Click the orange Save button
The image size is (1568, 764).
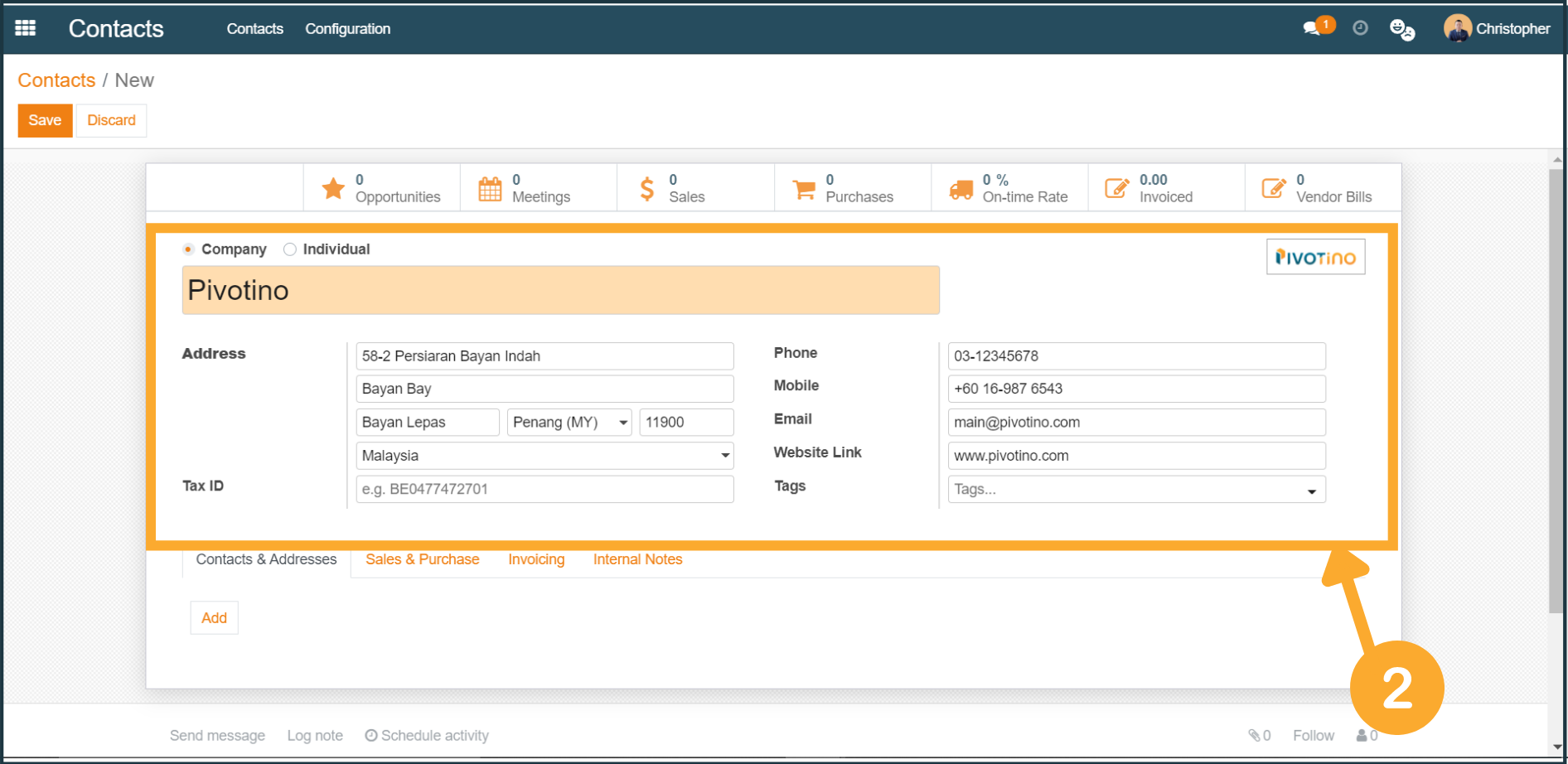(x=45, y=120)
